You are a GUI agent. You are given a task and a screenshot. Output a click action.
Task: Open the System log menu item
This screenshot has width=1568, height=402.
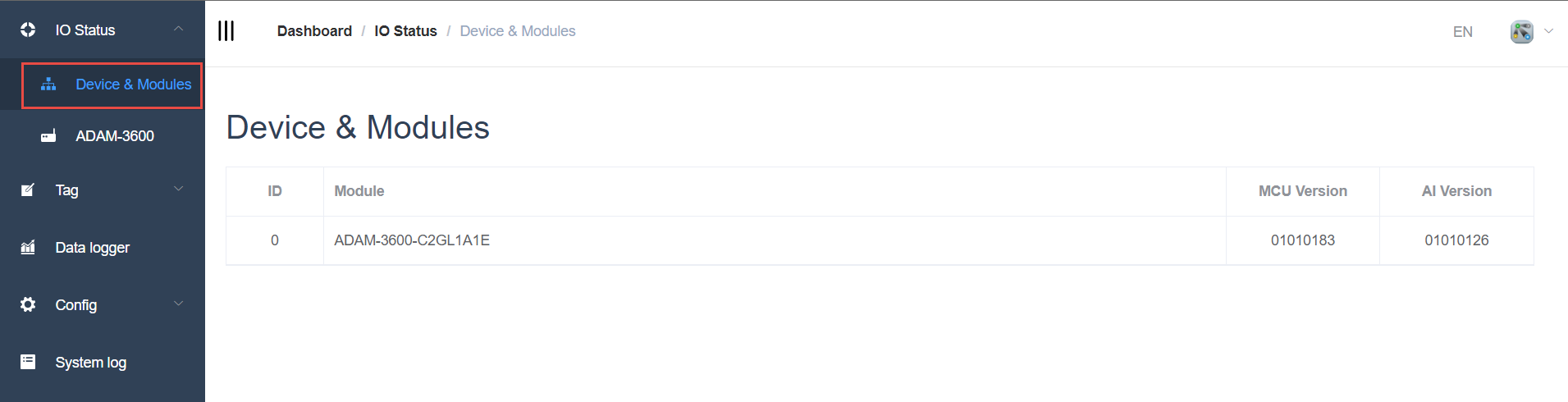point(90,363)
